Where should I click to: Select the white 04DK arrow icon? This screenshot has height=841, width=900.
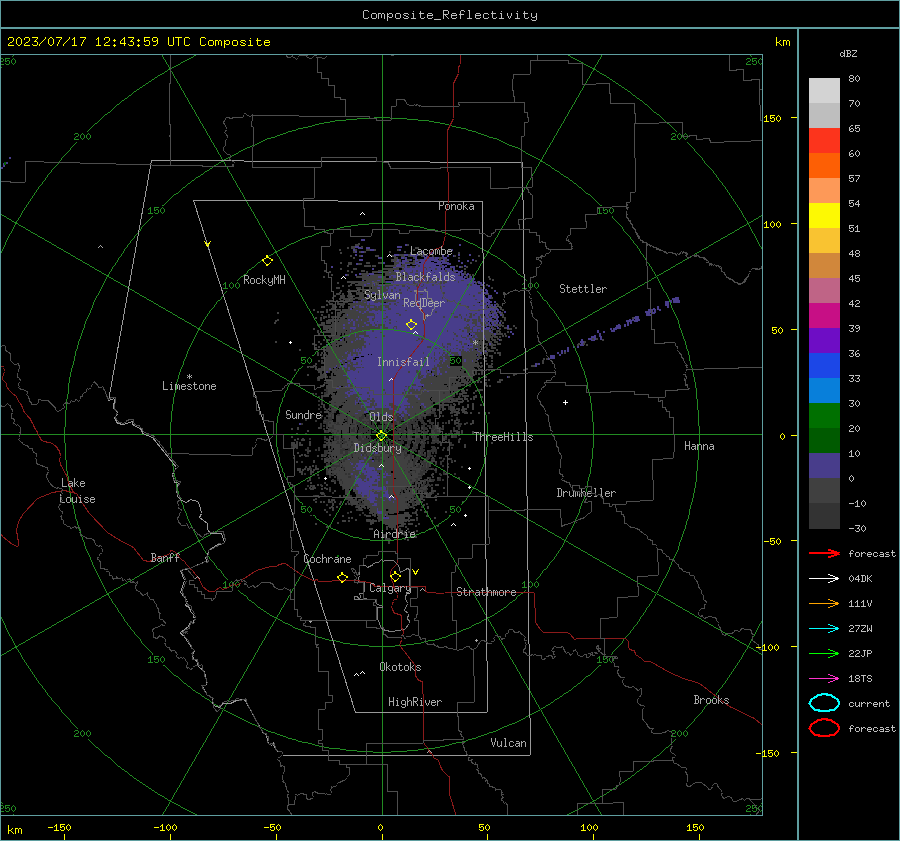click(x=824, y=578)
